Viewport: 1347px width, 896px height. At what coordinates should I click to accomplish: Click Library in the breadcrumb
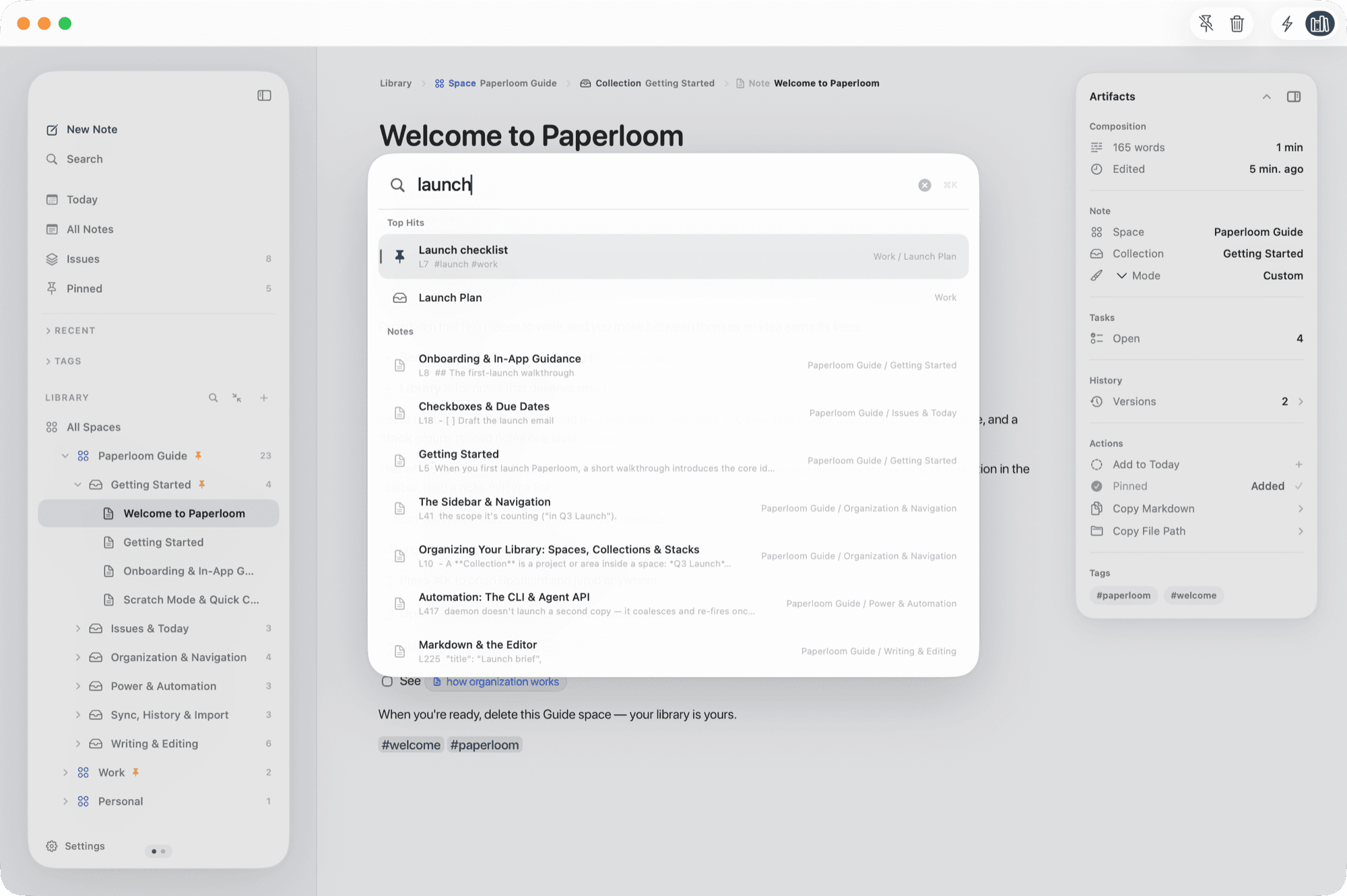[395, 83]
